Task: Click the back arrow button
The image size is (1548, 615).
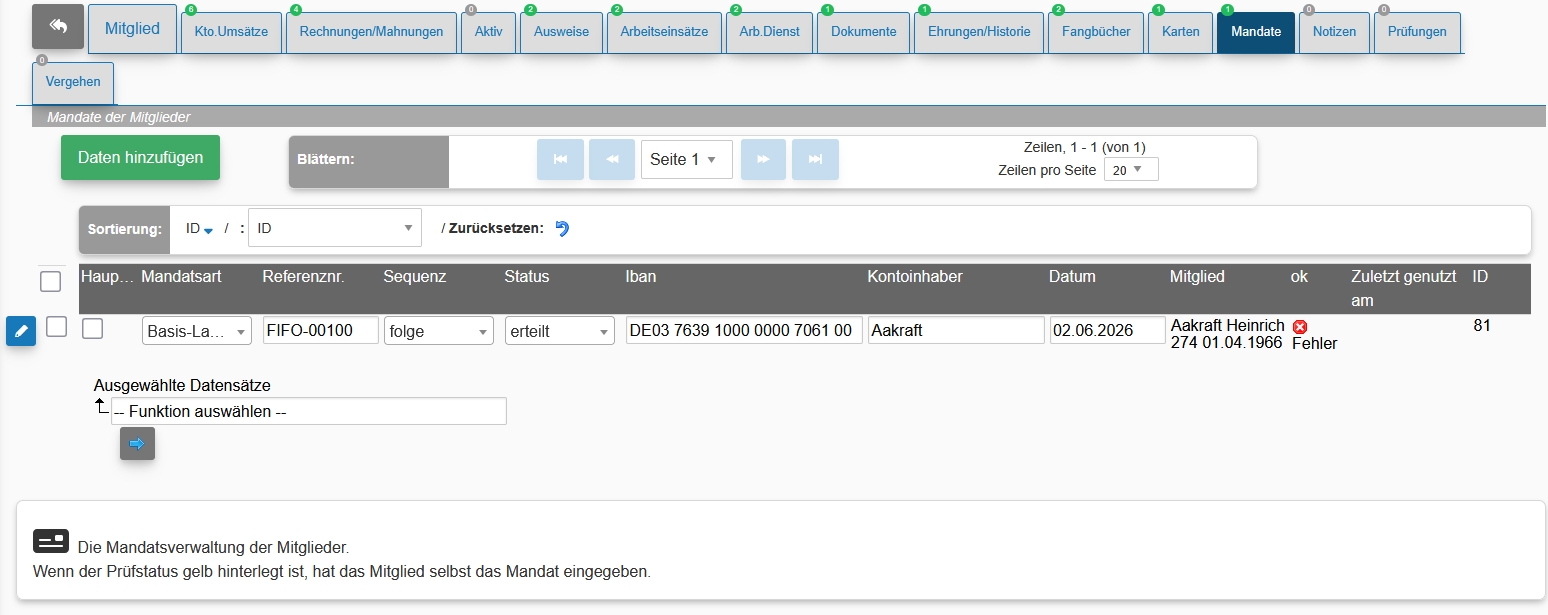Action: [58, 27]
